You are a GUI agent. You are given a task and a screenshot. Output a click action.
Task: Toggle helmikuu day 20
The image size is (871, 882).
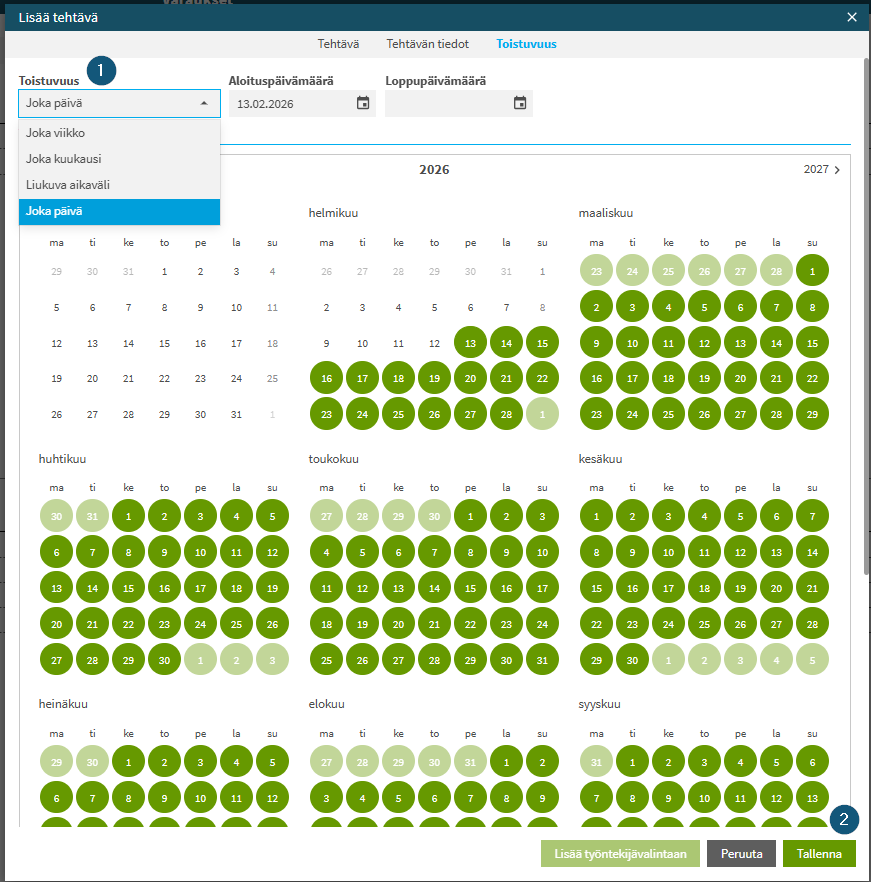[x=470, y=378]
